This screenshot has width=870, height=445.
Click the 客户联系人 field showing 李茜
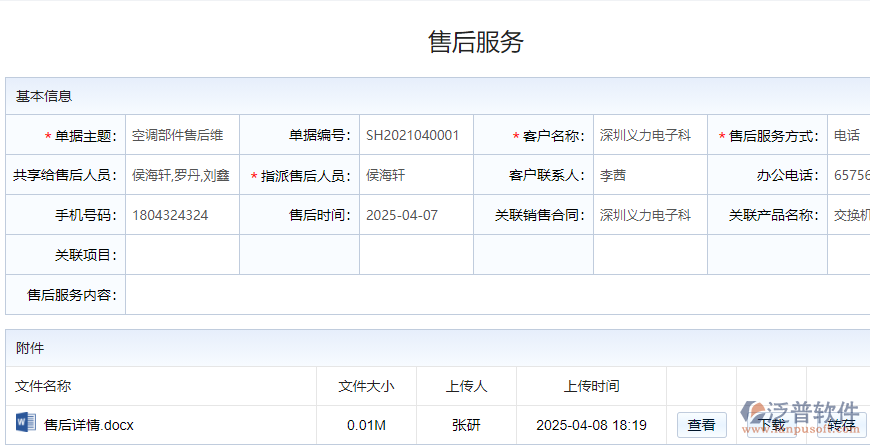point(648,175)
